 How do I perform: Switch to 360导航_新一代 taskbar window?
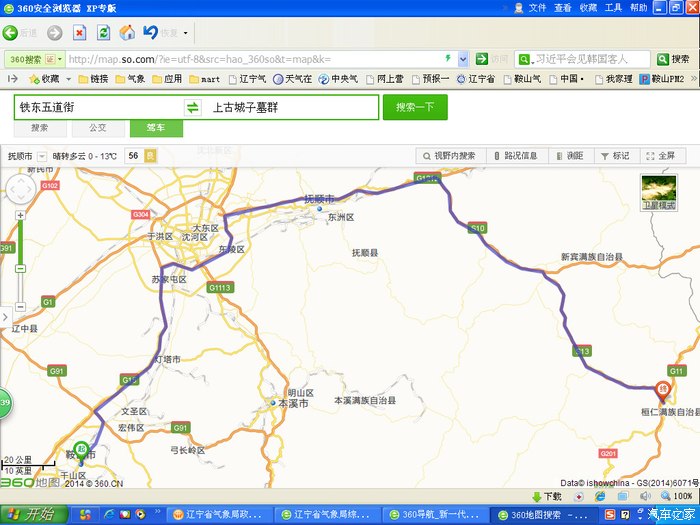click(435, 515)
